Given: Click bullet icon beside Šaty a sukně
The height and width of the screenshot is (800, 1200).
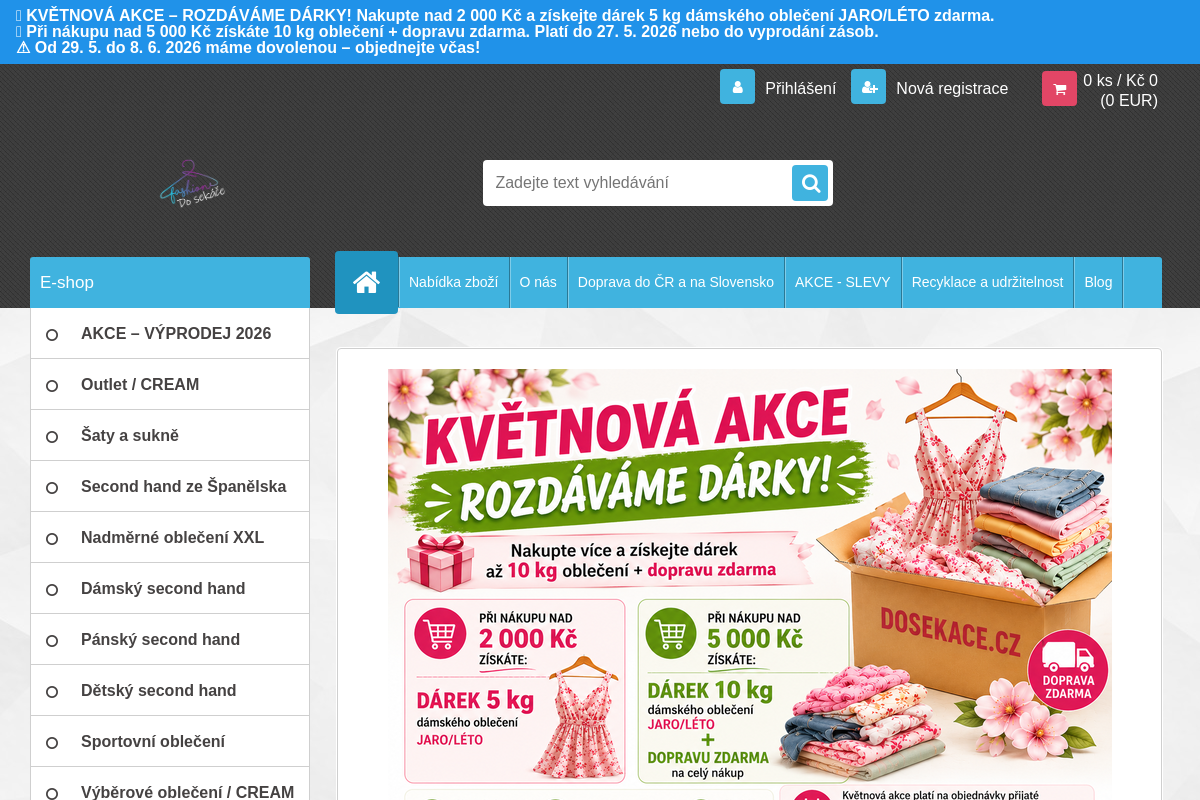Looking at the screenshot, I should (52, 436).
